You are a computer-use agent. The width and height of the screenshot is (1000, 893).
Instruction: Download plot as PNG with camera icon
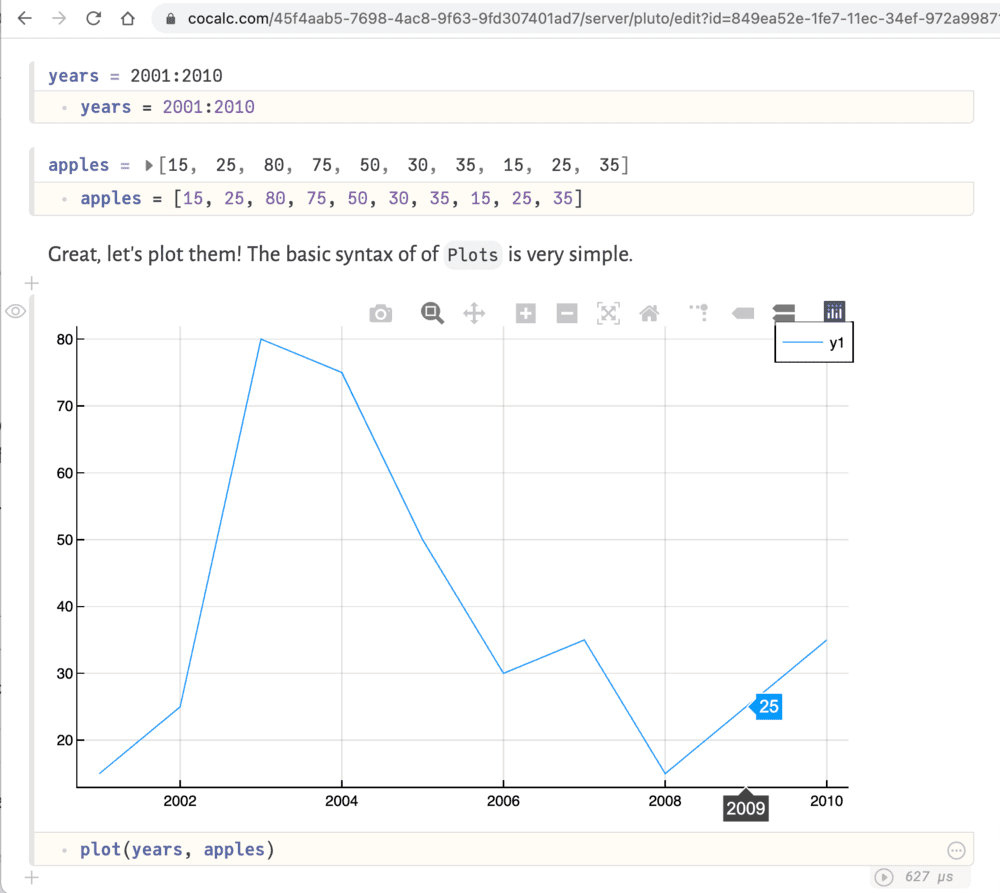[x=380, y=314]
